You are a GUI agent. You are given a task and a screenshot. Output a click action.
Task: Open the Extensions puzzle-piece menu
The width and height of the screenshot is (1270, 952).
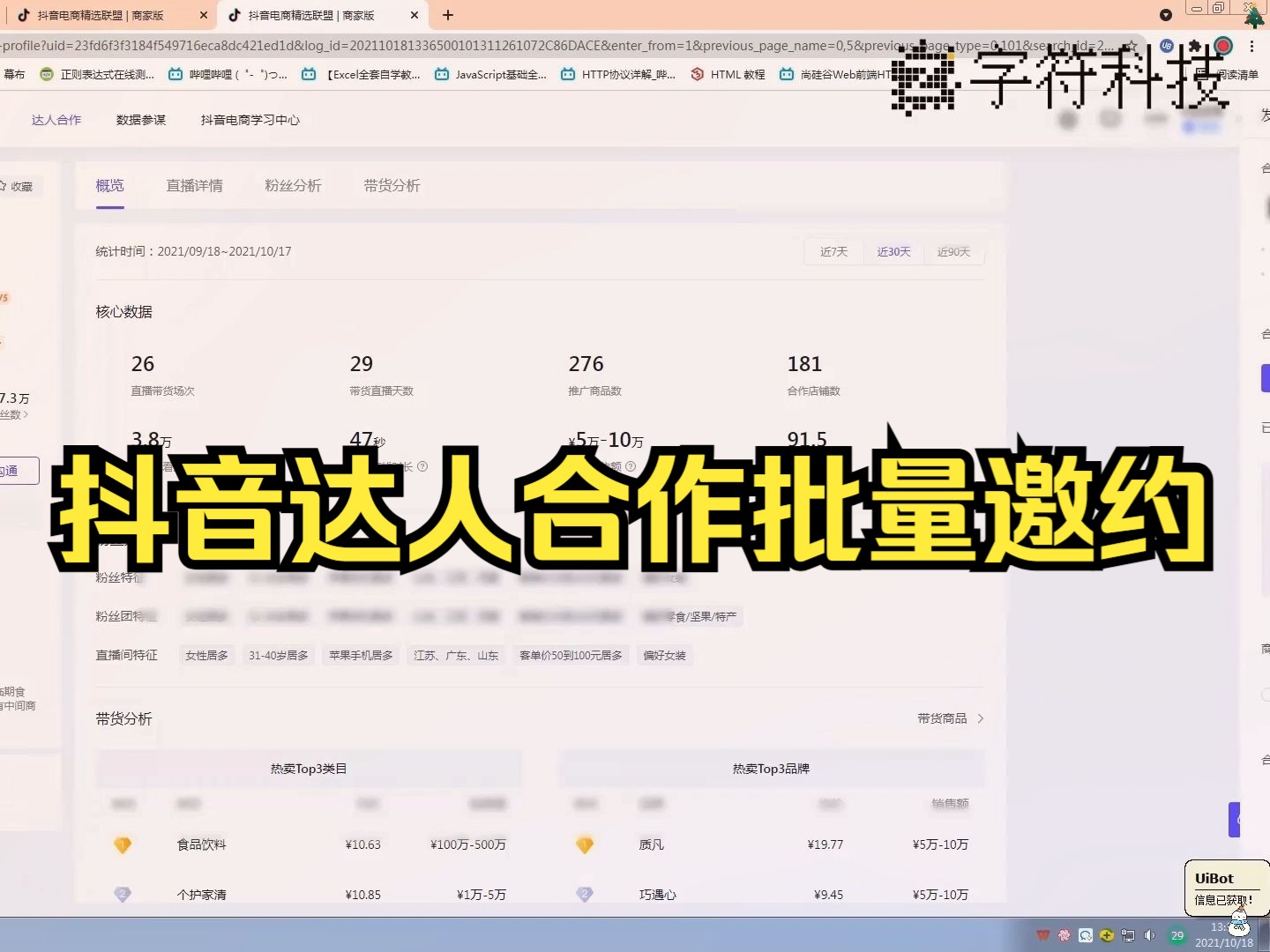[x=1195, y=46]
